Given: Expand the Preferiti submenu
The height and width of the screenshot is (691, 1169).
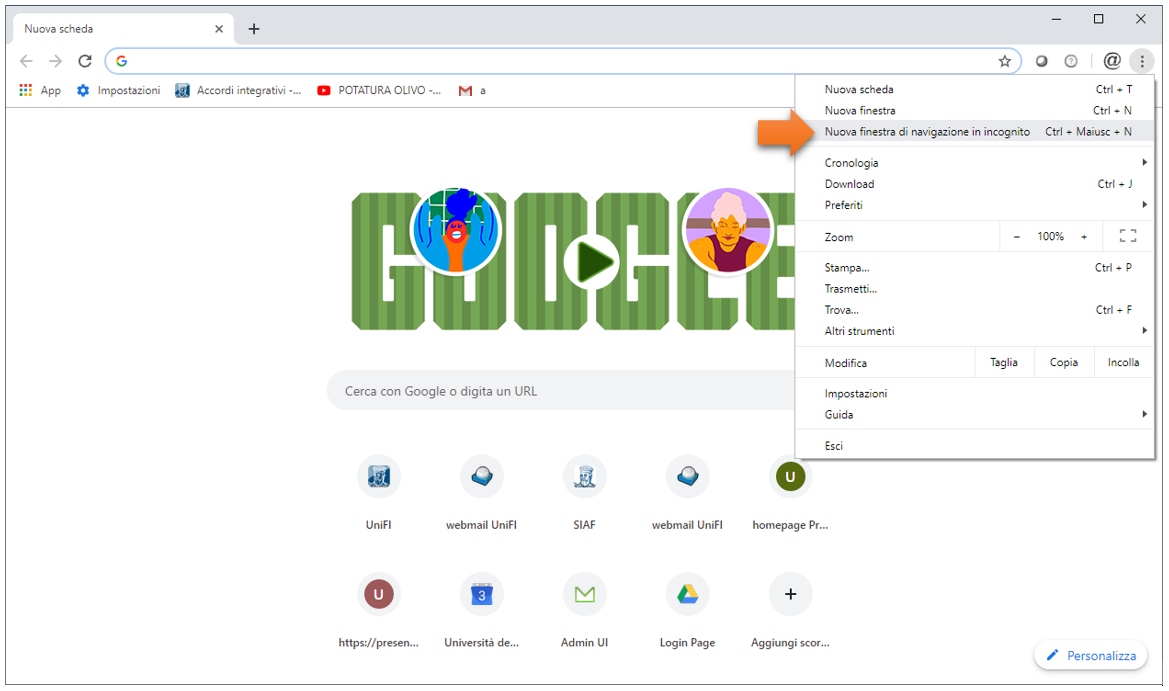Looking at the screenshot, I should tap(975, 205).
